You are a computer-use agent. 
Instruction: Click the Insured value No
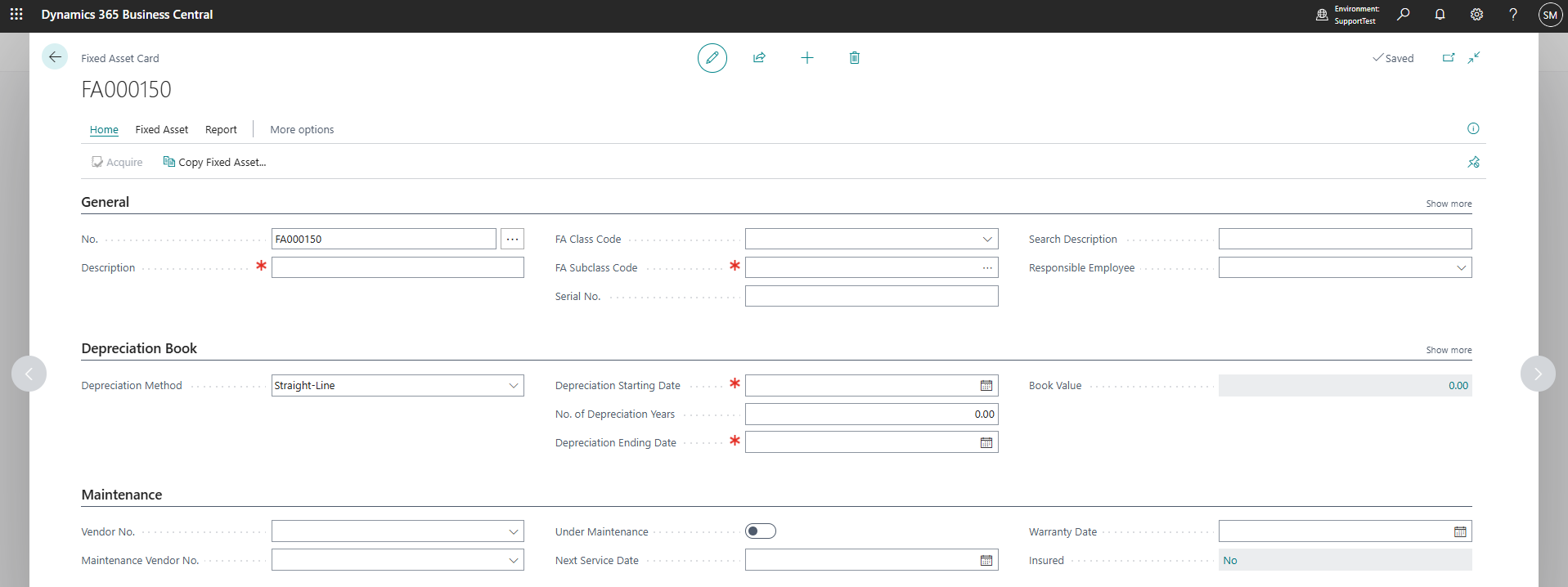point(1230,560)
